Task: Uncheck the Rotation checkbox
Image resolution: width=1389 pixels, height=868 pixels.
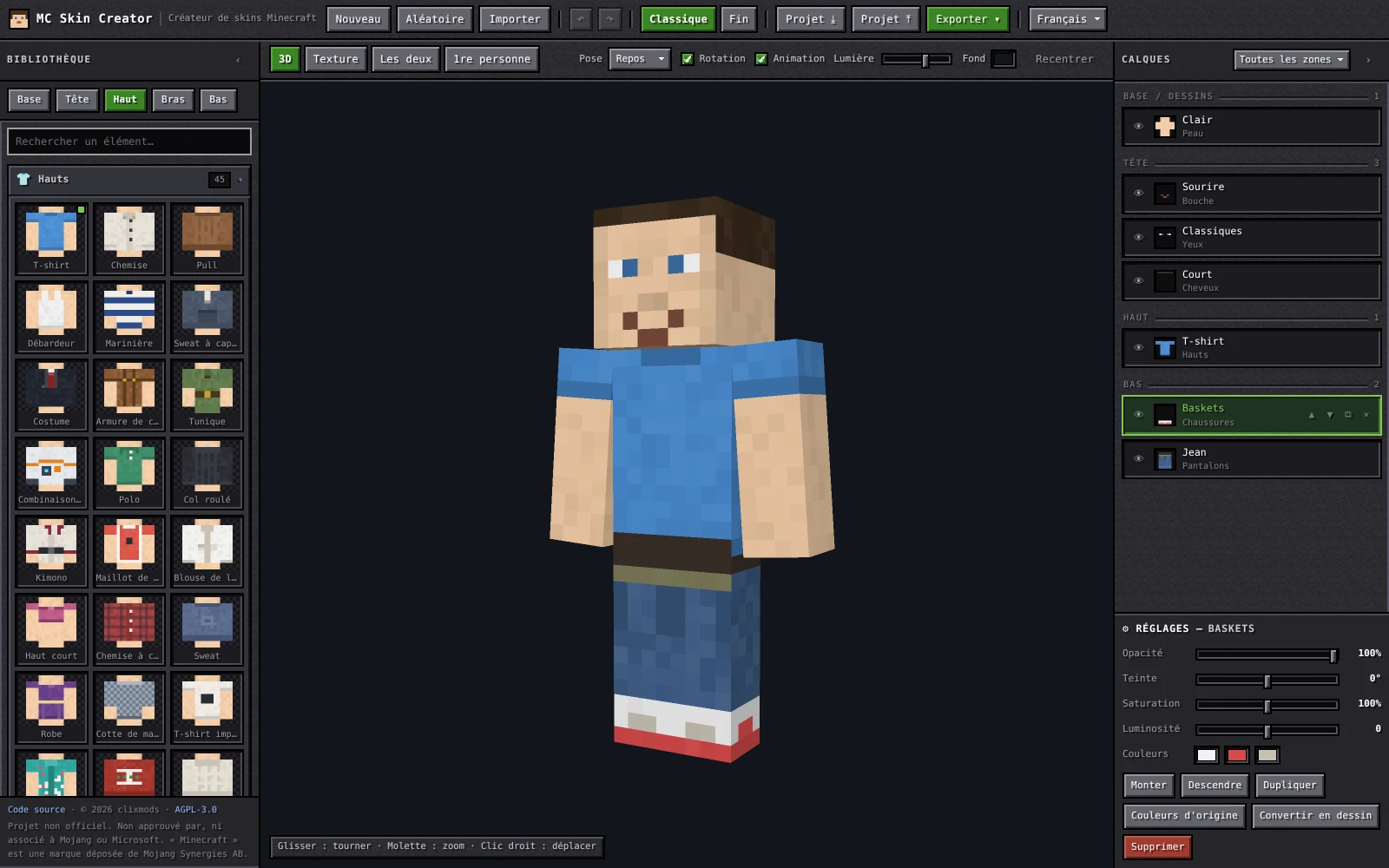Action: (x=688, y=59)
